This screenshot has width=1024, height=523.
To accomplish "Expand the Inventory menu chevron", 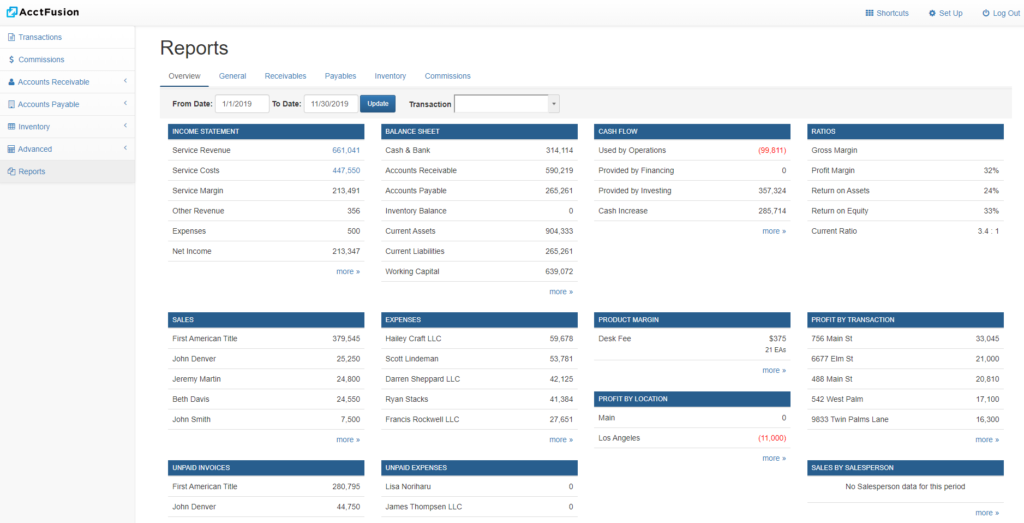I will [125, 127].
